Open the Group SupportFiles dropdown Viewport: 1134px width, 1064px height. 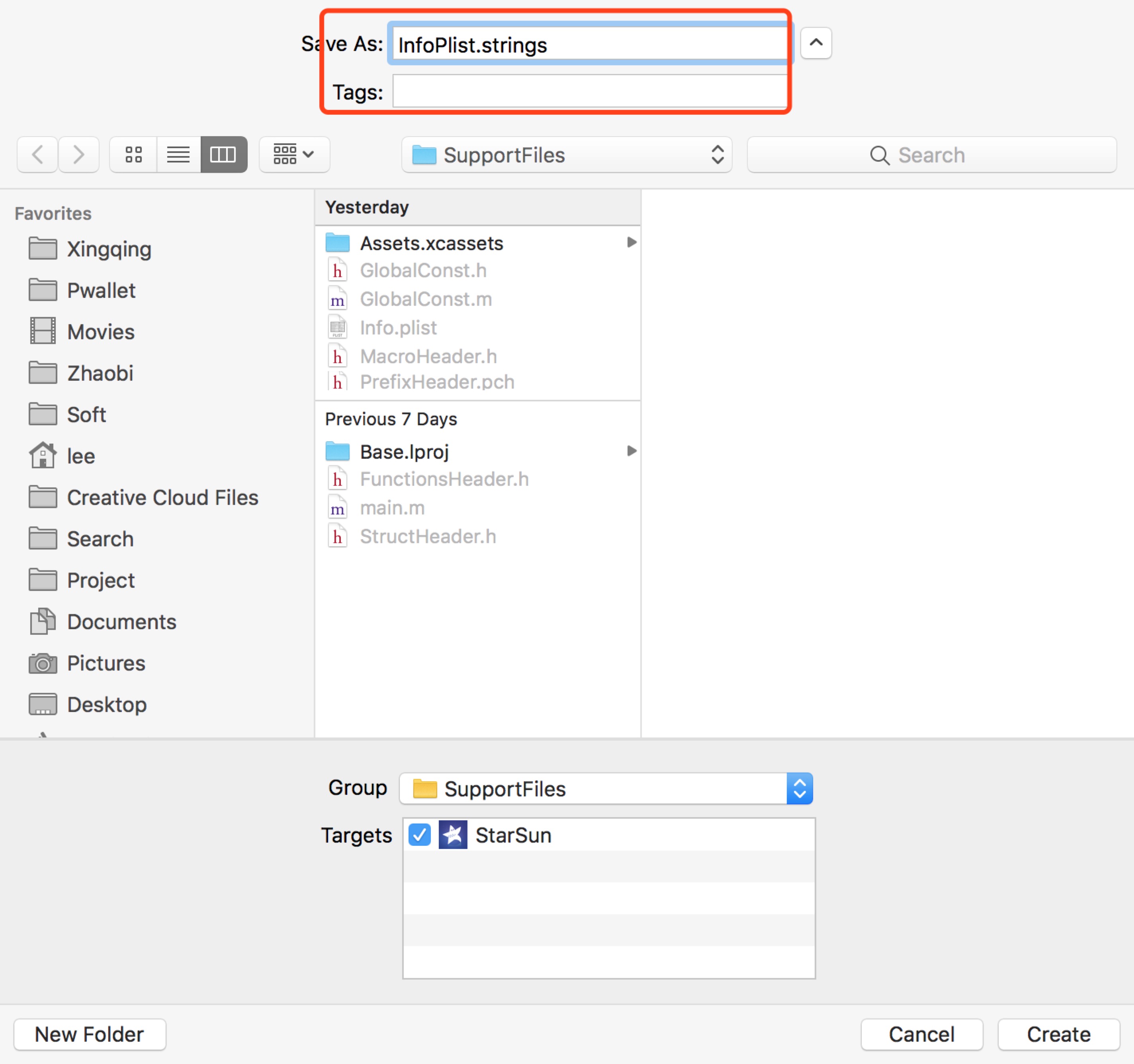pyautogui.click(x=606, y=789)
